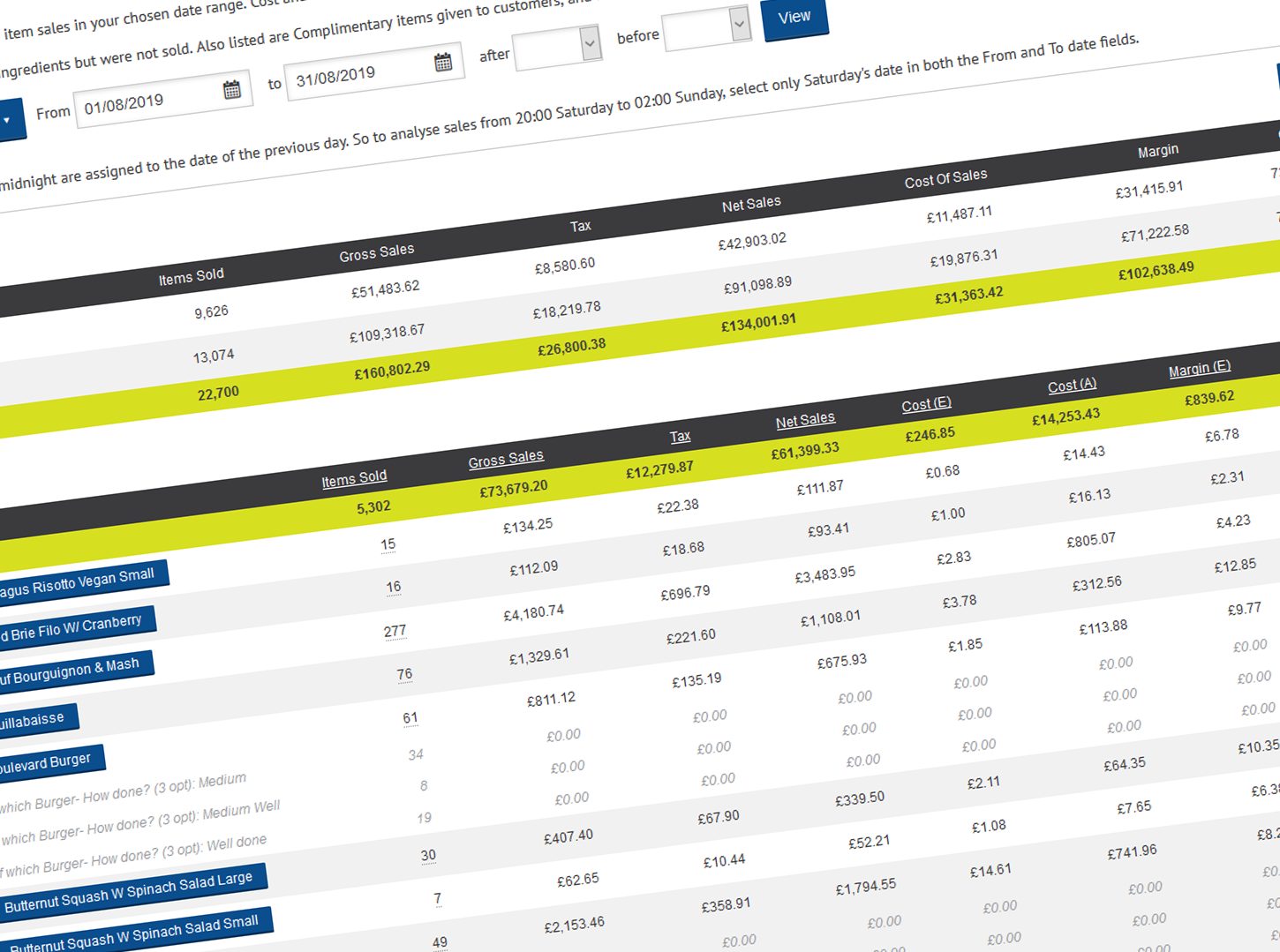Click the View button
This screenshot has width=1280, height=952.
coord(794,18)
